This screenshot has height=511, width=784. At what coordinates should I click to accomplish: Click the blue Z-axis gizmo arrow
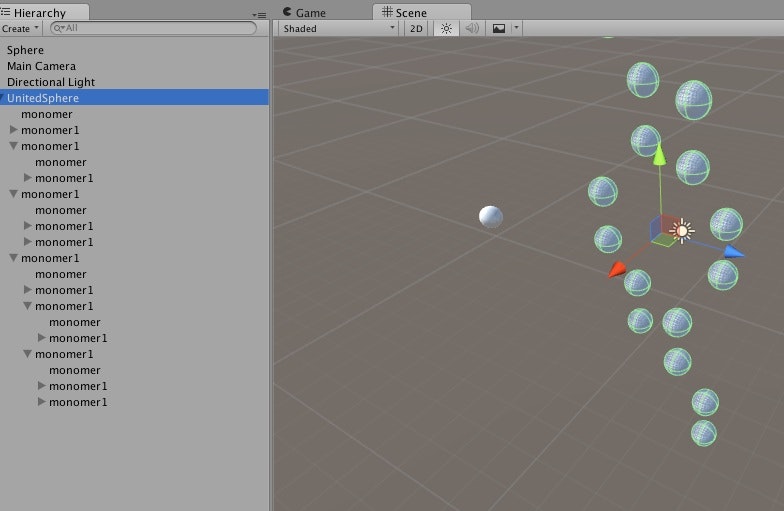734,252
